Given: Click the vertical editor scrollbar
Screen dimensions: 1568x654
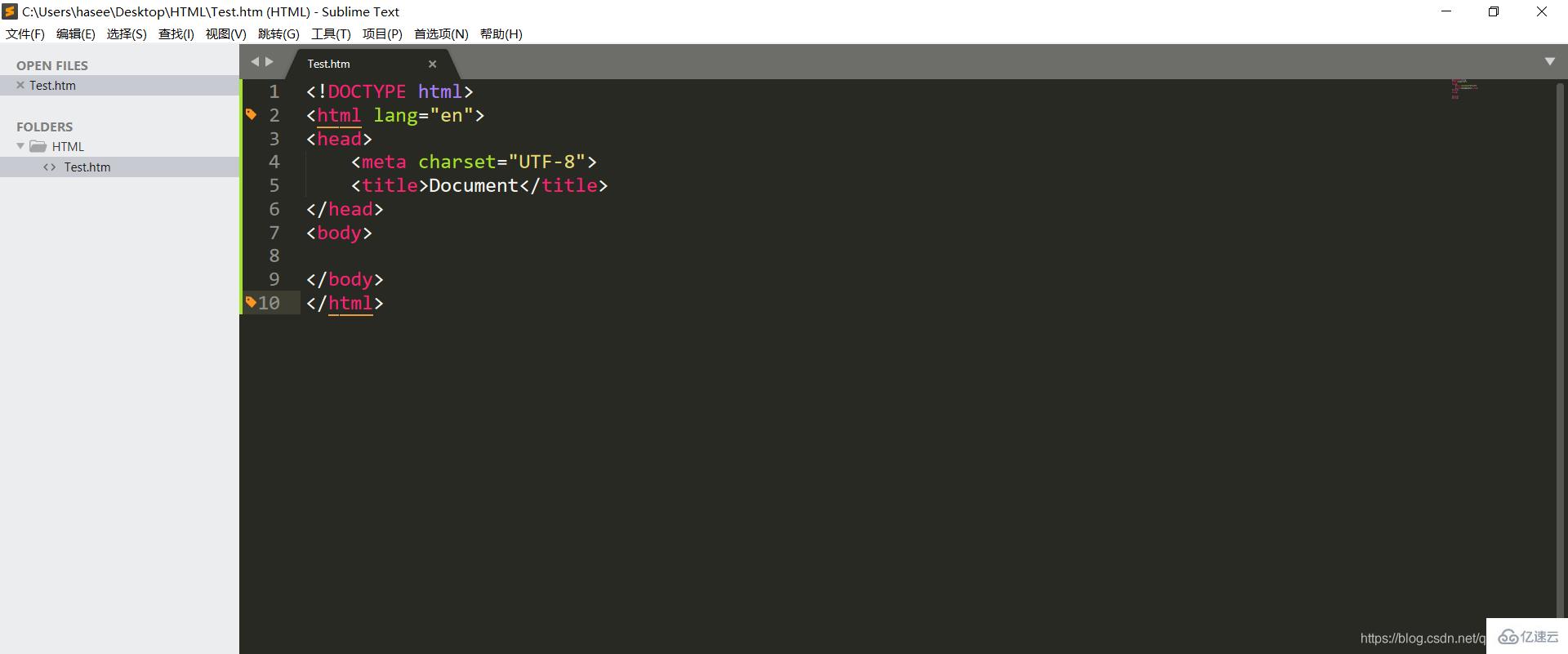Looking at the screenshot, I should (x=1560, y=351).
